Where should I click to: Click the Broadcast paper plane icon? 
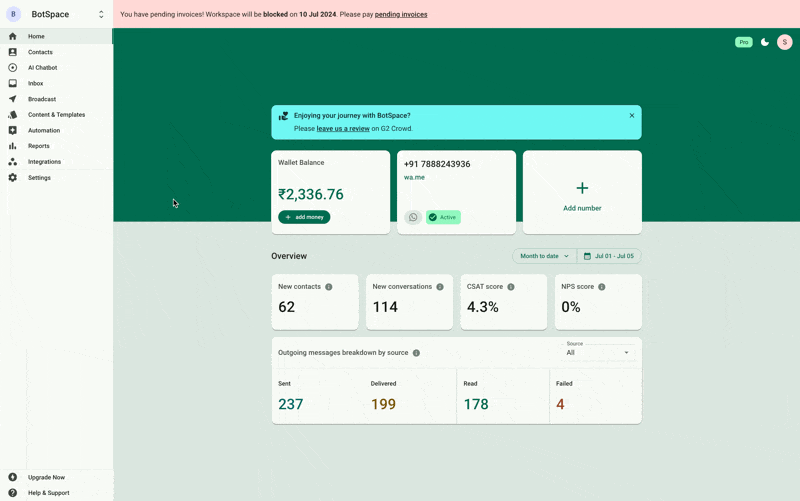[x=13, y=99]
